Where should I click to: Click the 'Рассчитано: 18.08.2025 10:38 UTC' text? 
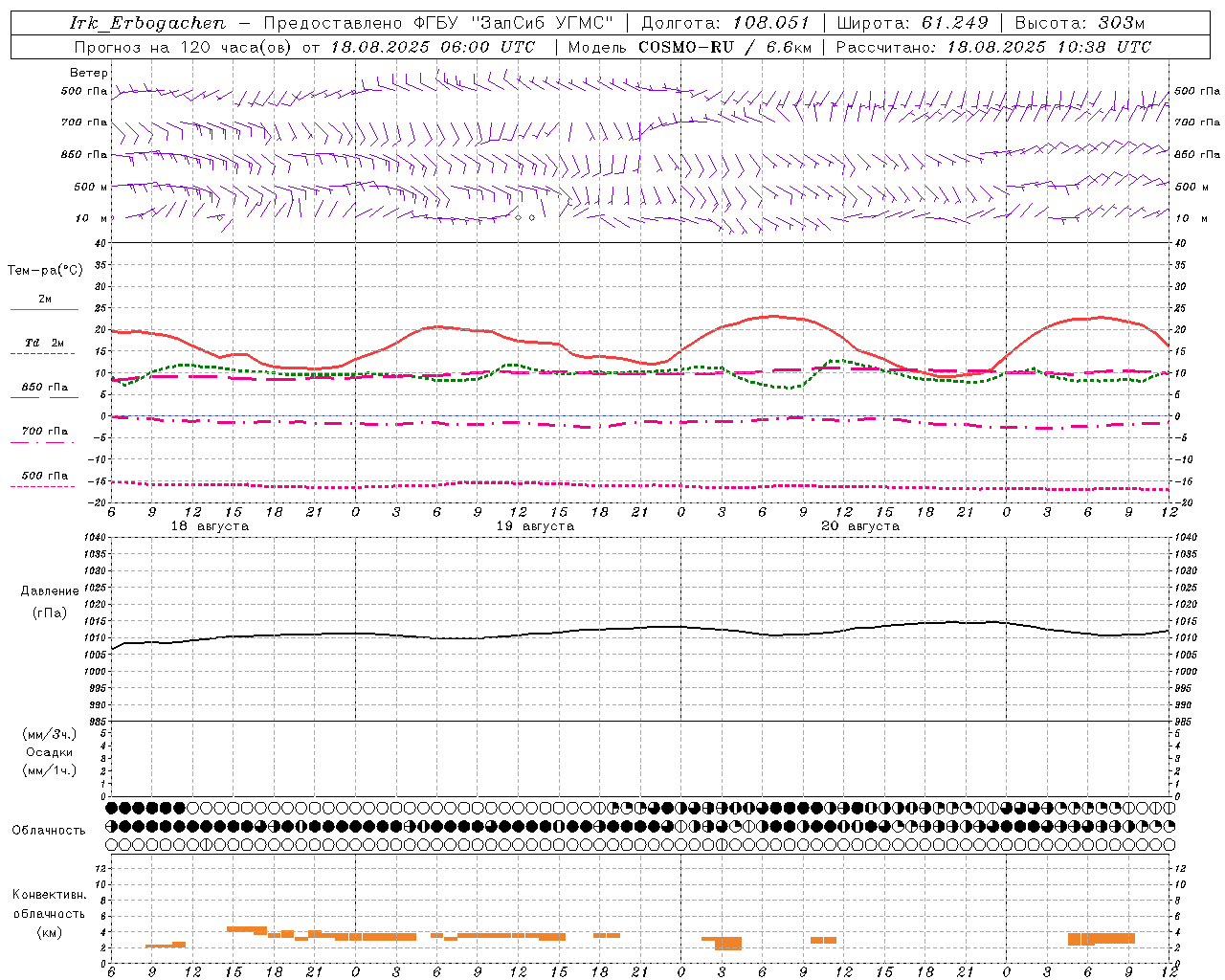tap(993, 47)
